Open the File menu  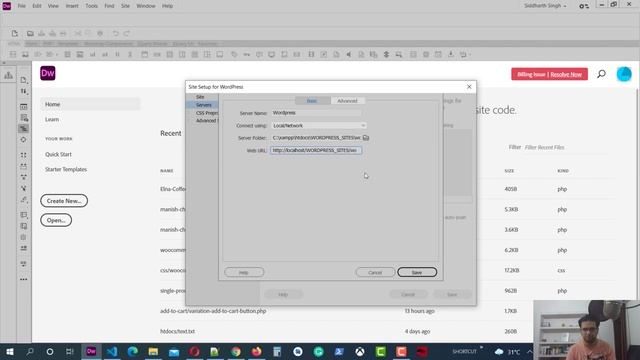(22, 6)
